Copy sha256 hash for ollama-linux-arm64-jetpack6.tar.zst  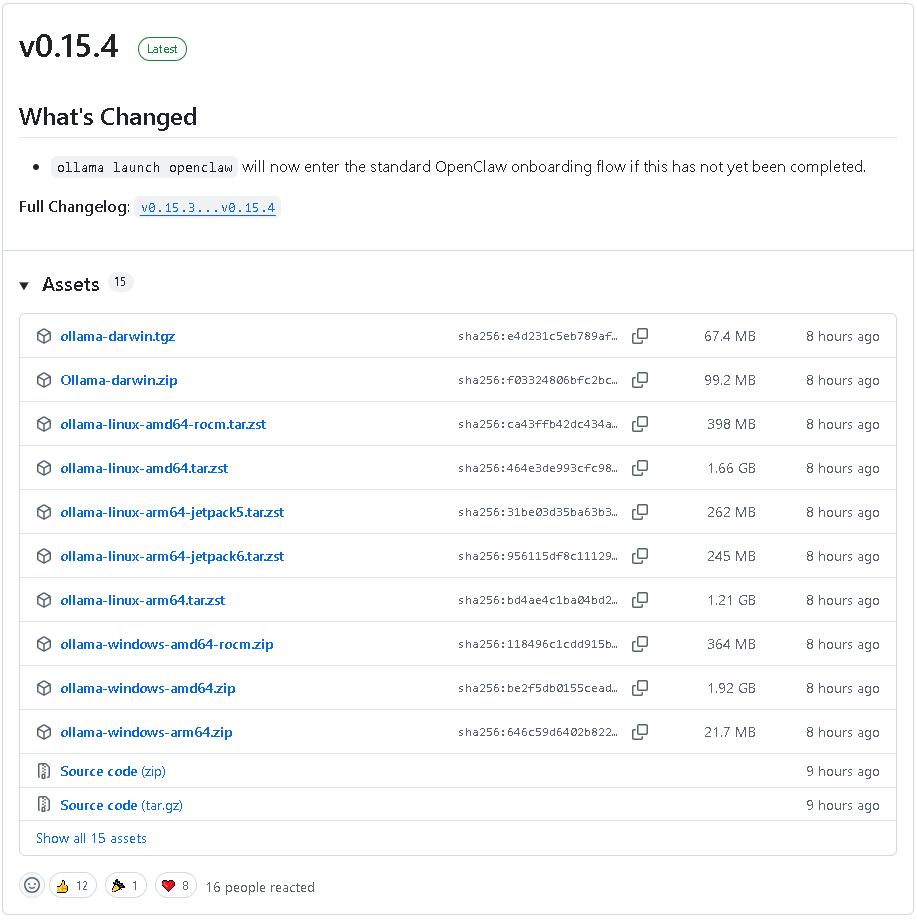(x=639, y=556)
